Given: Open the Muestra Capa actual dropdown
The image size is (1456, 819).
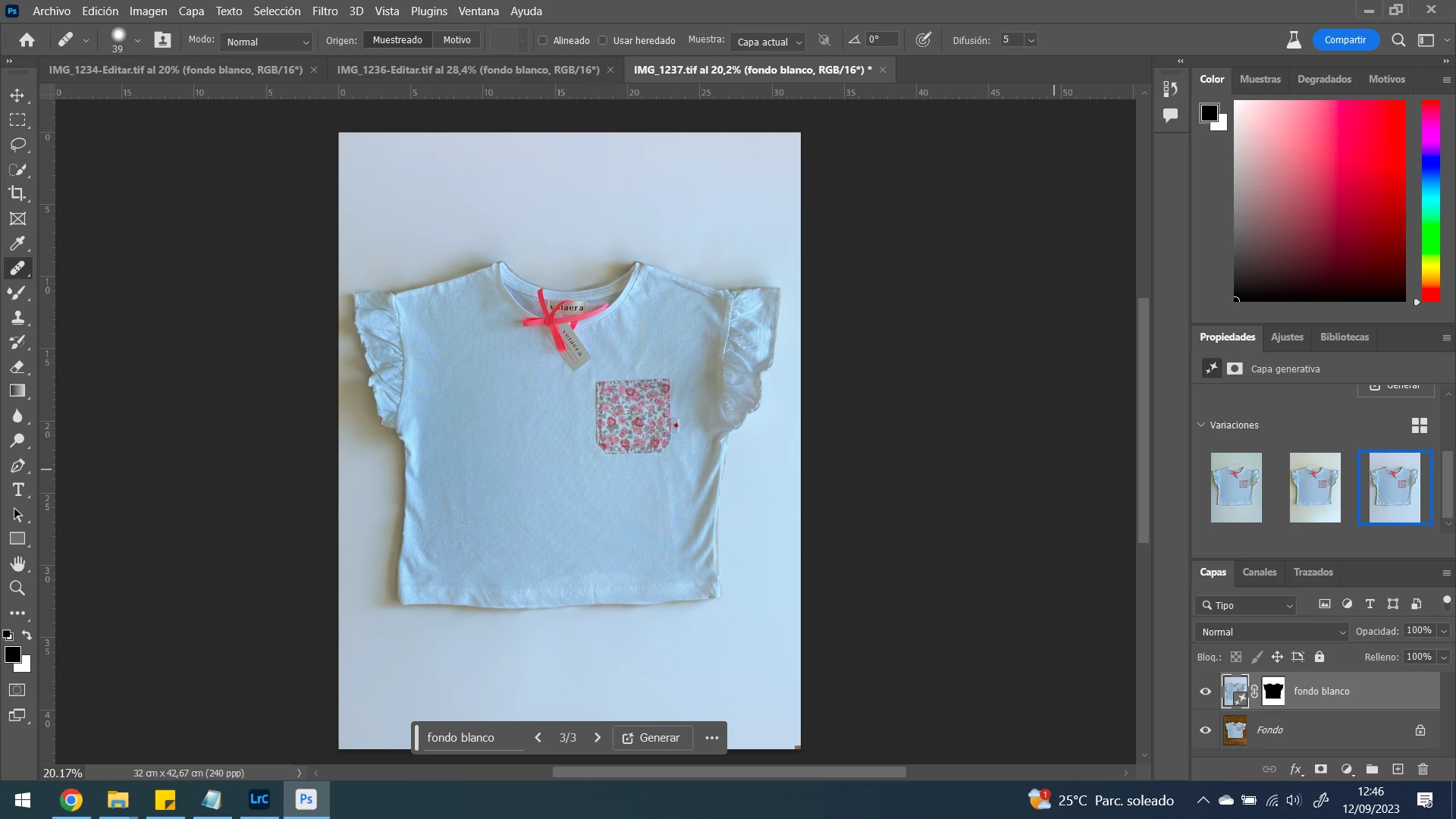Looking at the screenshot, I should [x=769, y=42].
